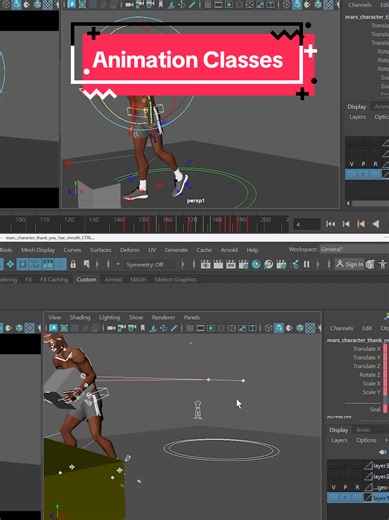Toggle V visibility of geo layer in lower window
389x520 pixels.
point(333,487)
